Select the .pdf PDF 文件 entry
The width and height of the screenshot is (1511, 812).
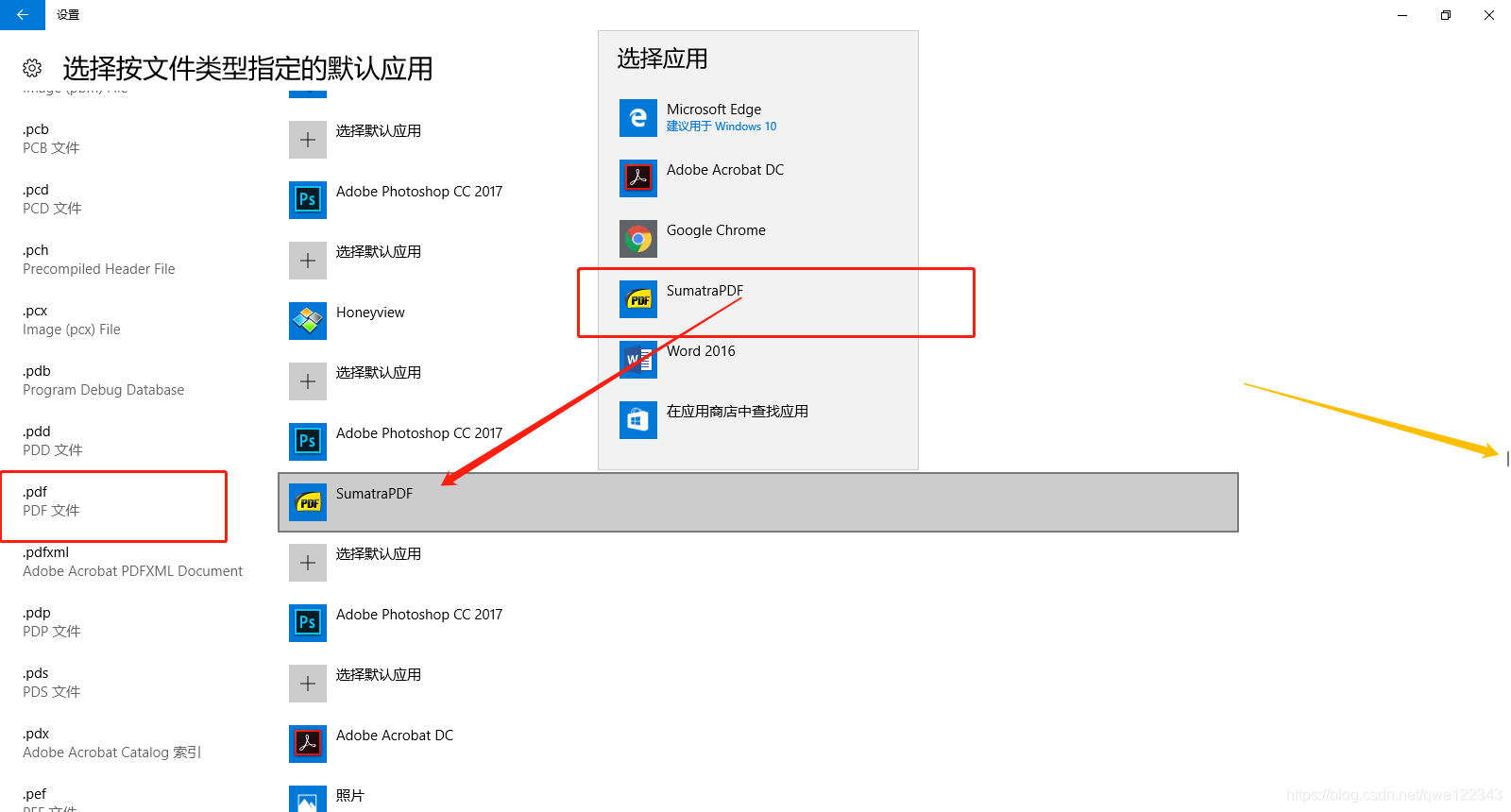coord(51,501)
